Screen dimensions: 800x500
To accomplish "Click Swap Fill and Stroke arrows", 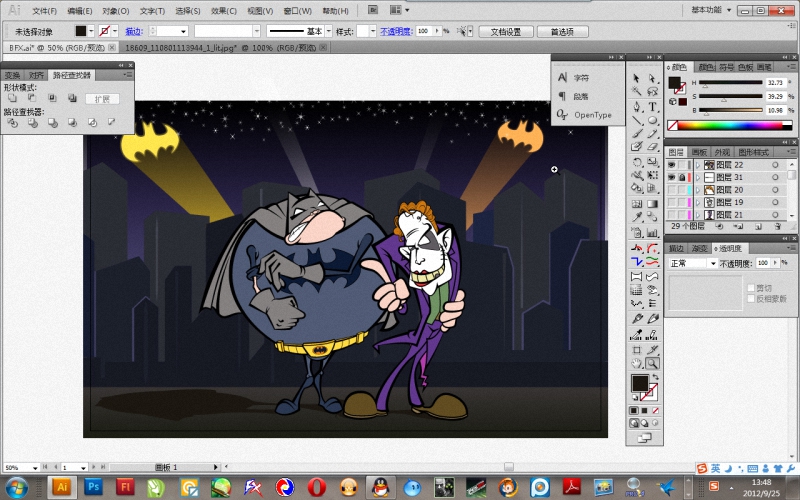I will point(655,377).
